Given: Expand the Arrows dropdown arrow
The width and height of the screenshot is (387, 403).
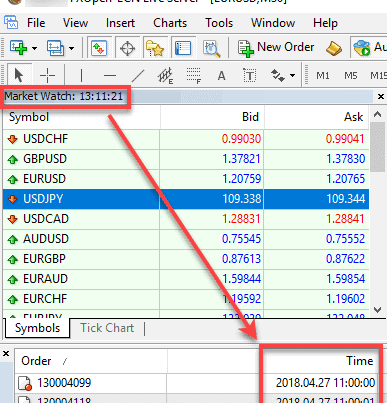Looking at the screenshot, I should pos(292,76).
